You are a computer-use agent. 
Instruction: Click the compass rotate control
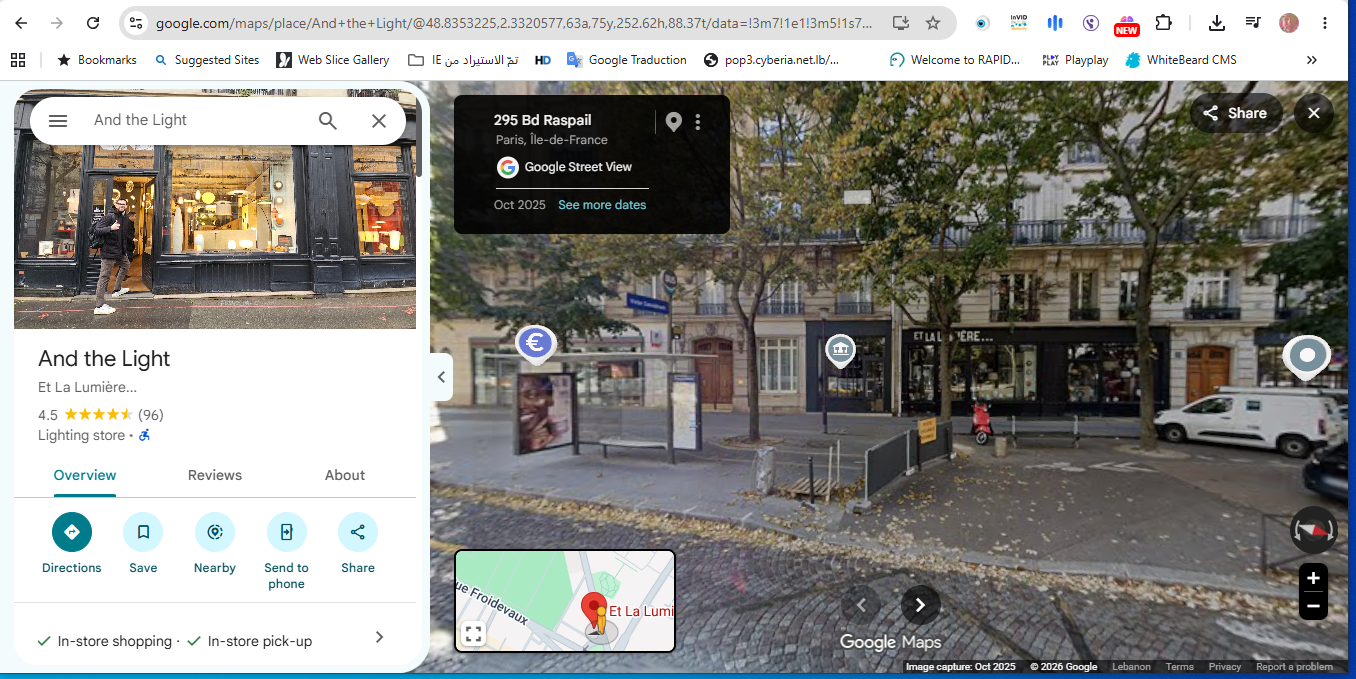[x=1313, y=530]
